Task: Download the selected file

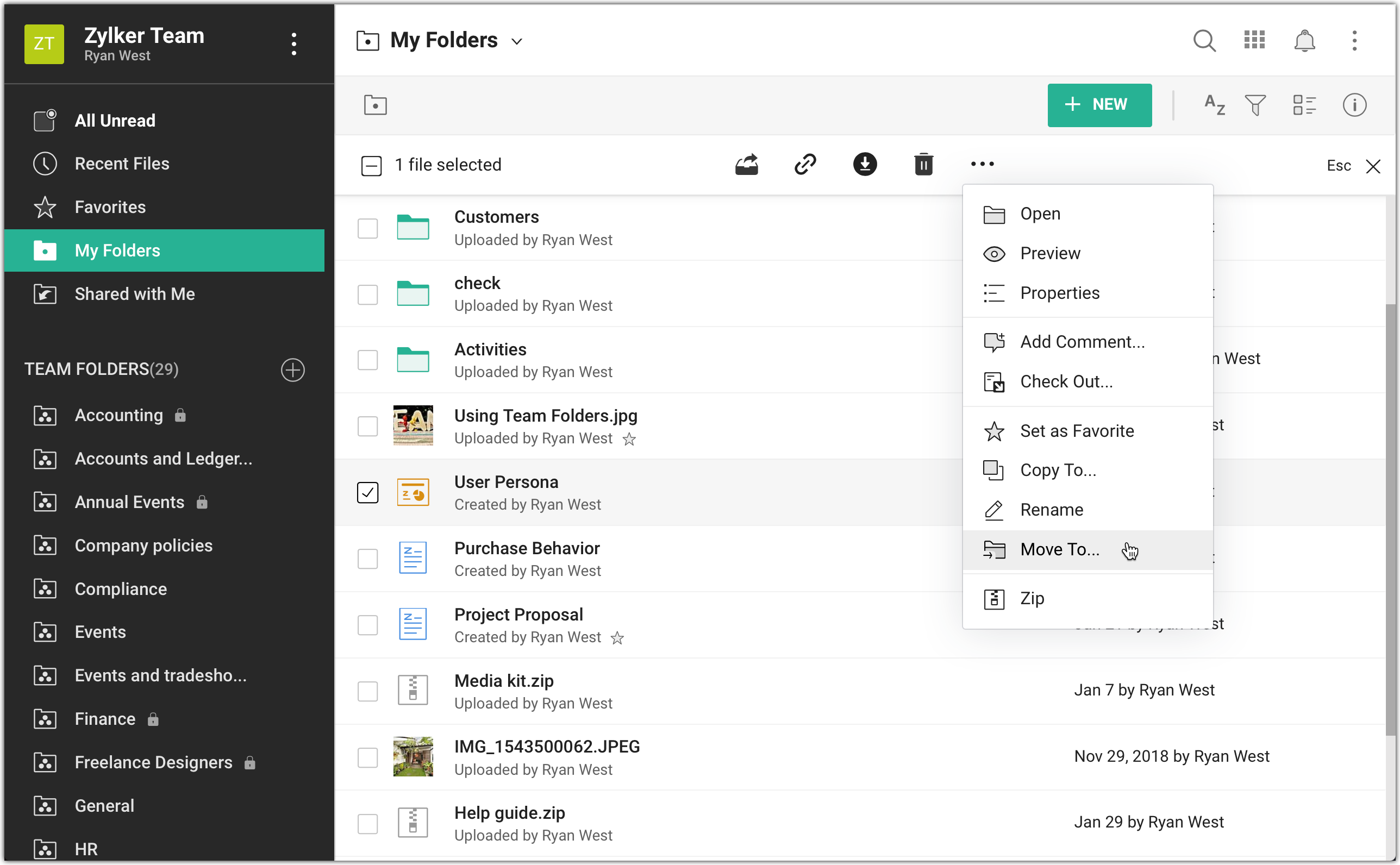Action: coord(865,165)
